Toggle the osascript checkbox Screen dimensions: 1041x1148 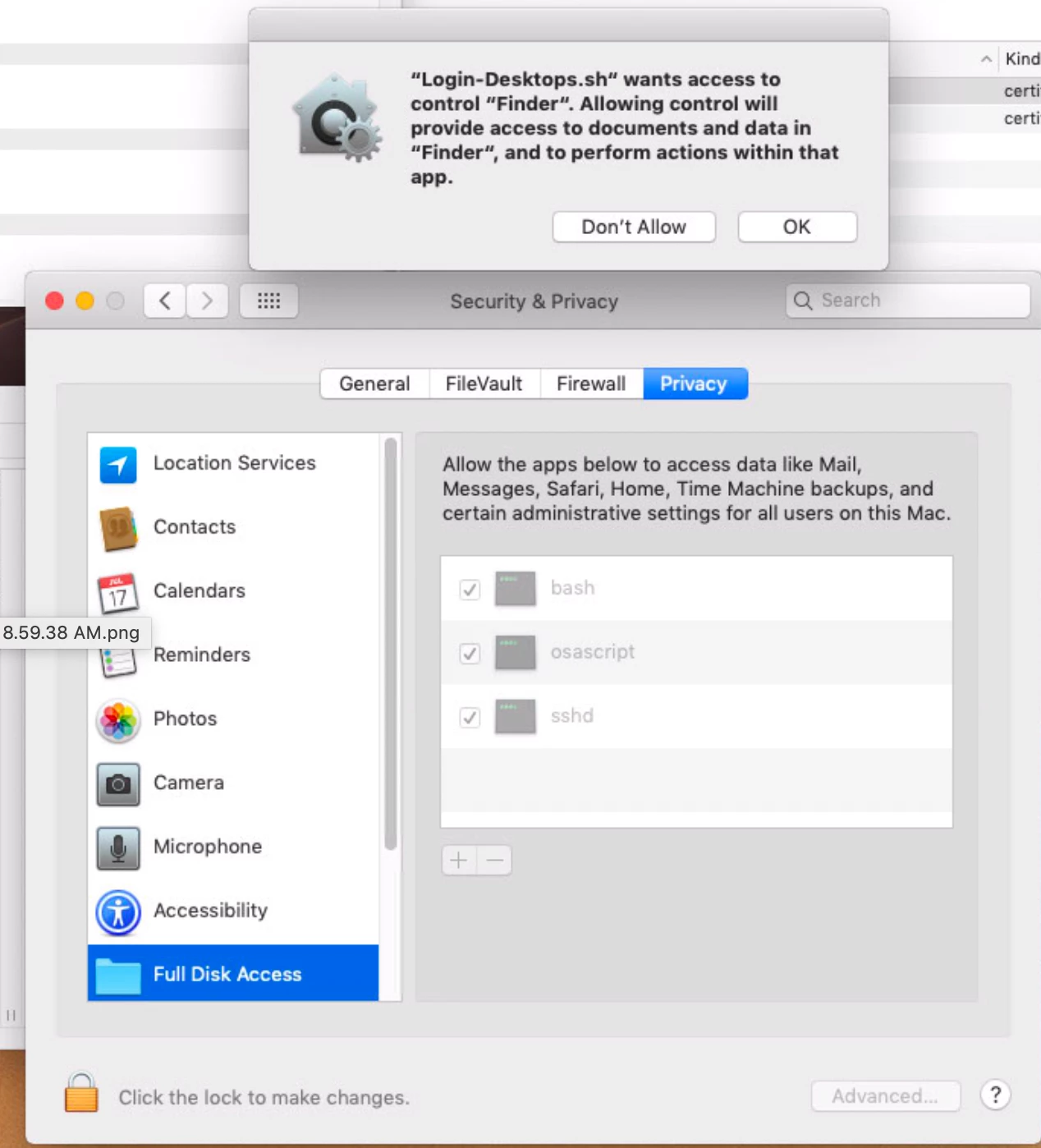tap(470, 654)
